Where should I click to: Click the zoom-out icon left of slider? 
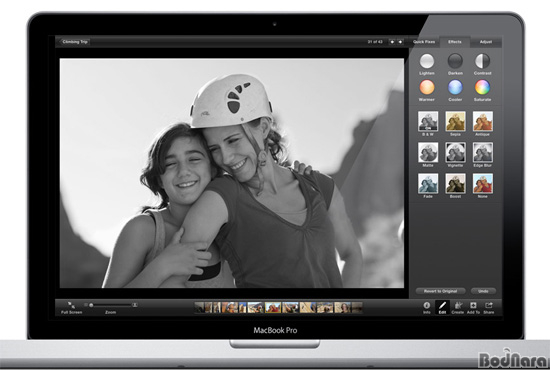coord(86,305)
